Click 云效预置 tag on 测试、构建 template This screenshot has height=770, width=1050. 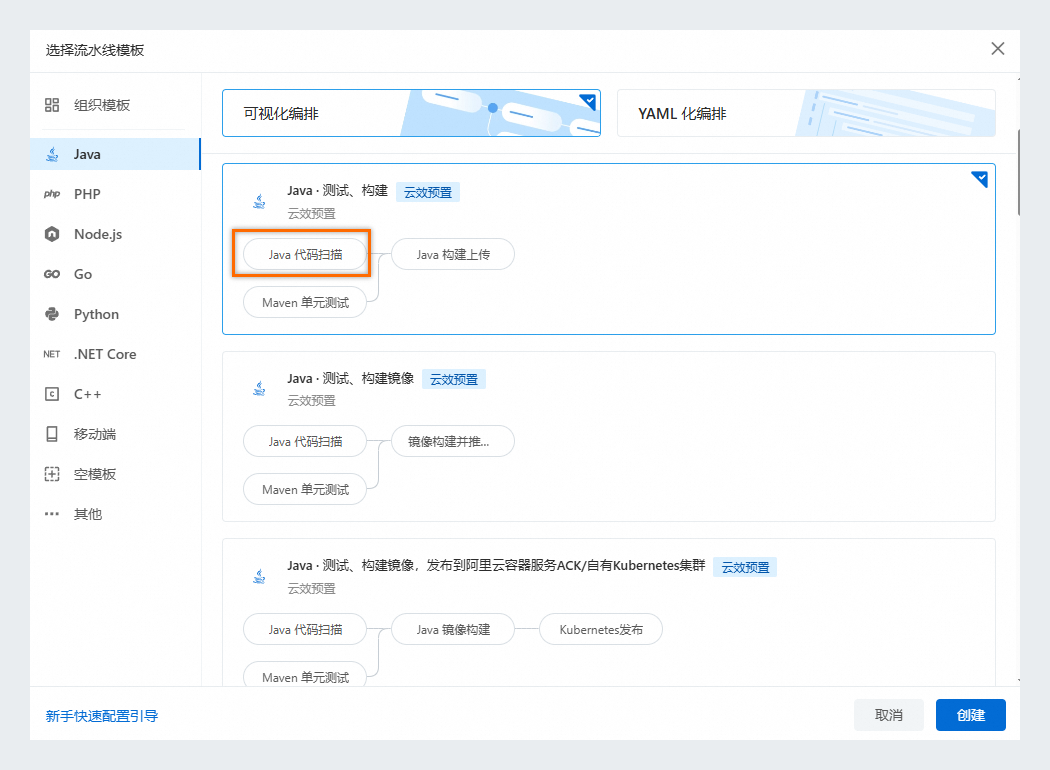pyautogui.click(x=428, y=193)
